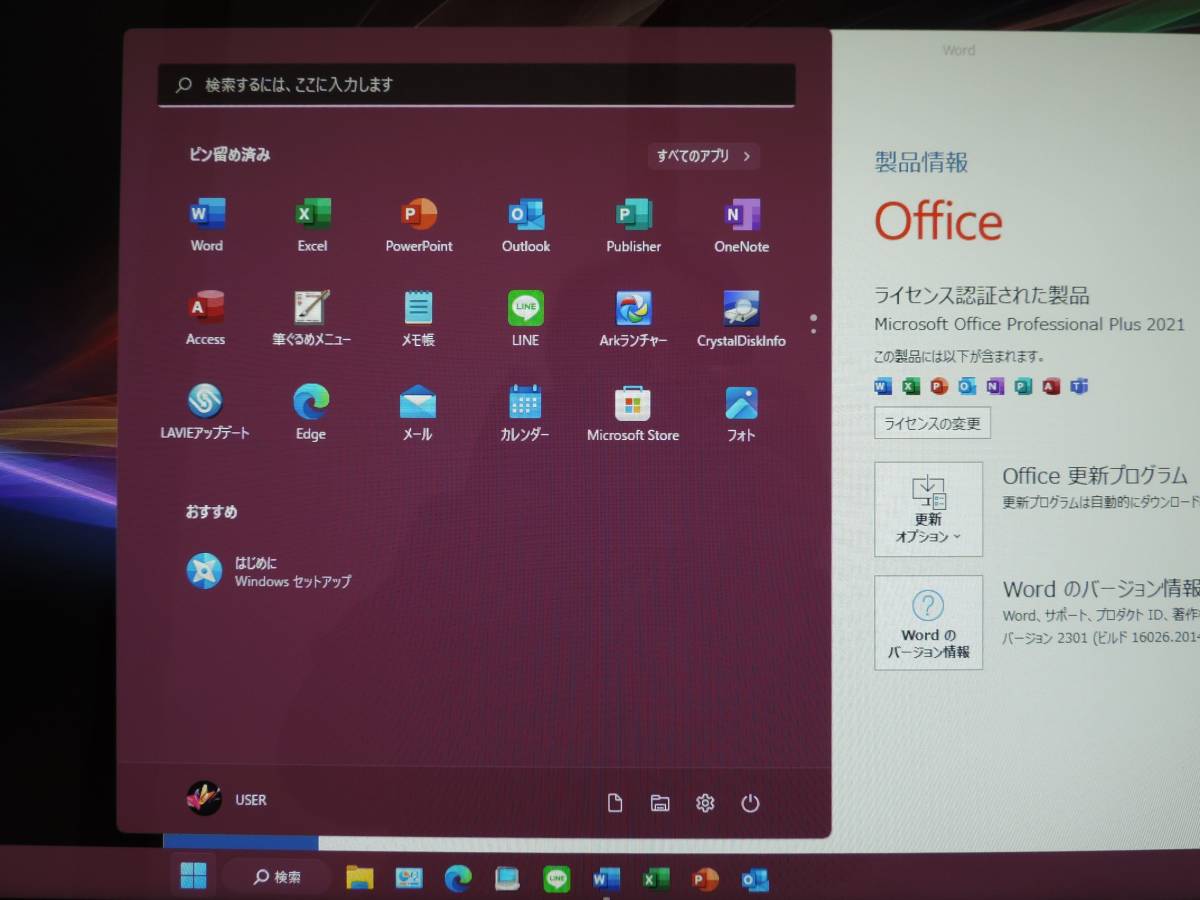The image size is (1200, 900).
Task: Open the 筆ぐるめメニュー app
Action: pyautogui.click(x=312, y=319)
